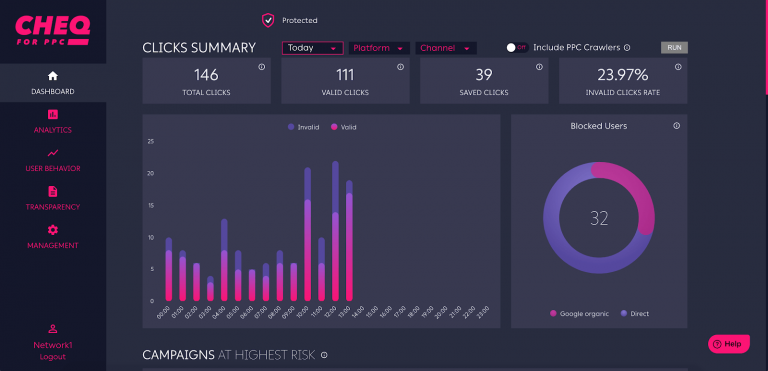Open the pink Help button
Image resolution: width=768 pixels, height=371 pixels.
coord(729,344)
